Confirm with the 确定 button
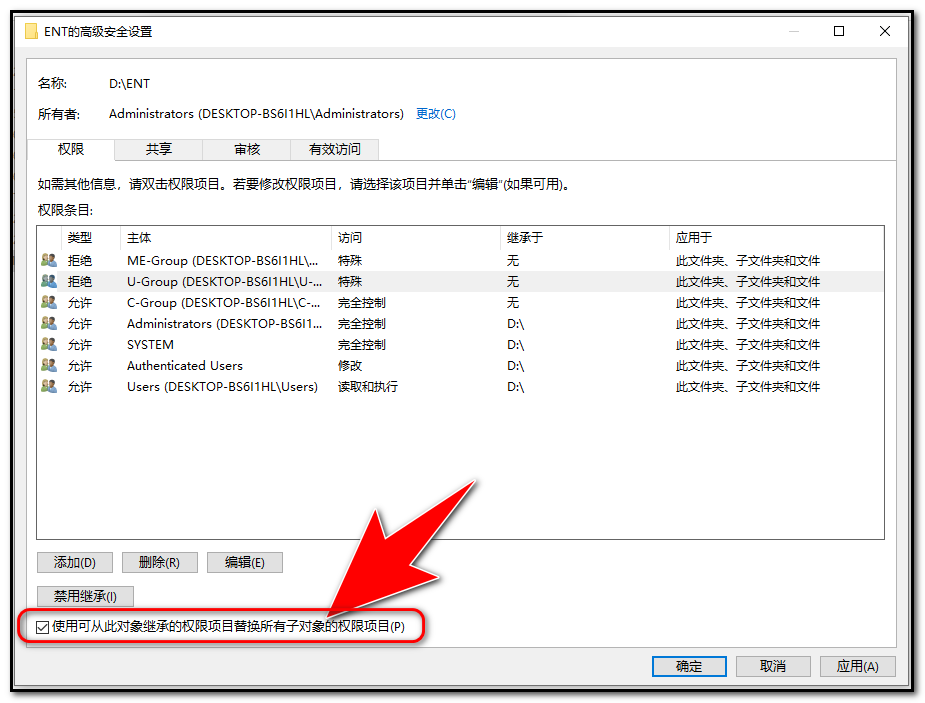 (689, 666)
